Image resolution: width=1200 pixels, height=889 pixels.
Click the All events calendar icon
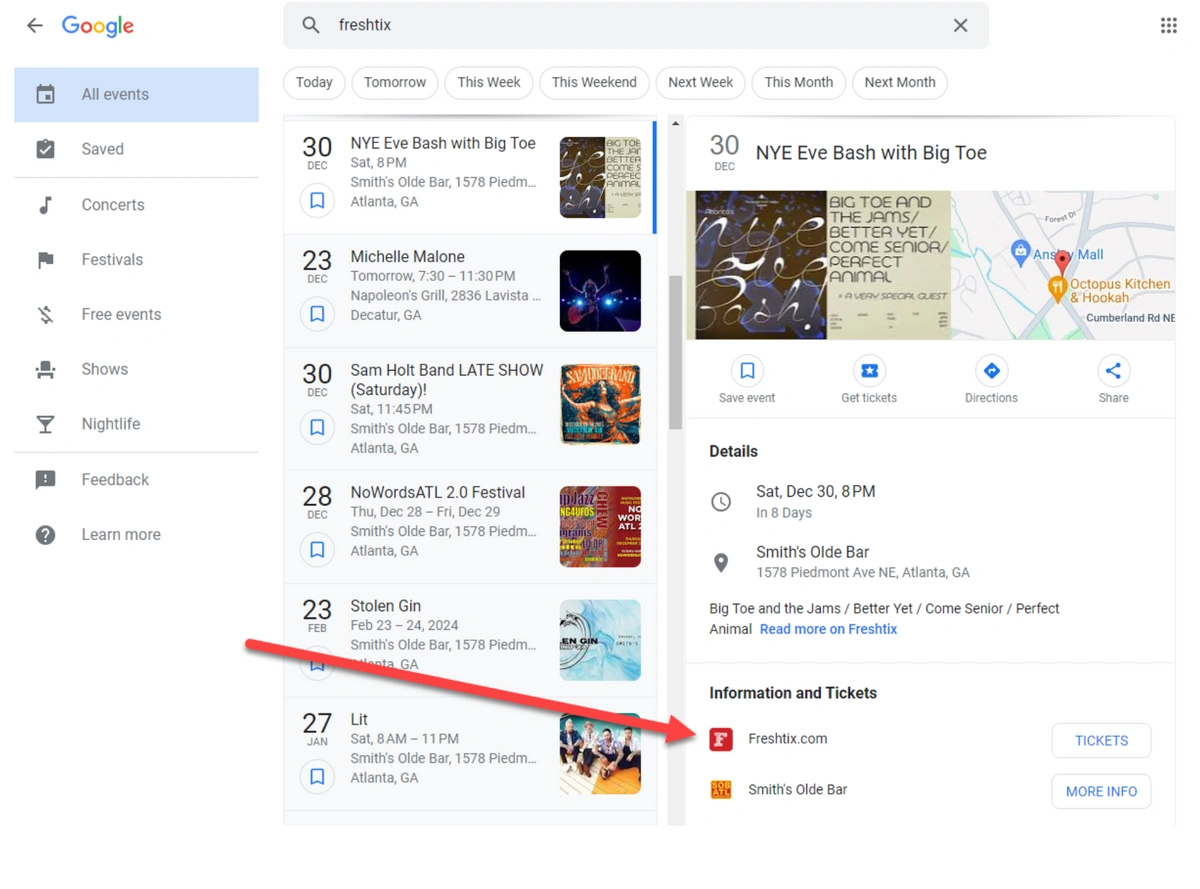tap(45, 95)
